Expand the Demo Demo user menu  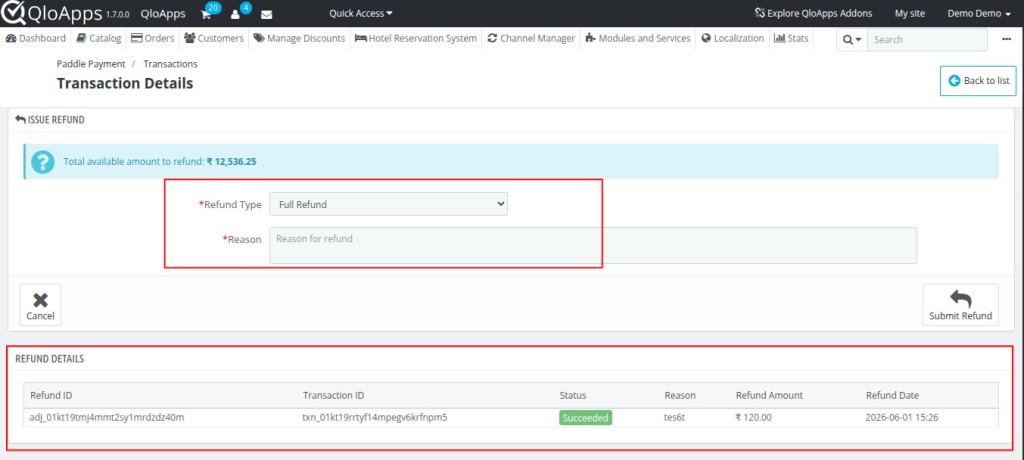pyautogui.click(x=979, y=13)
